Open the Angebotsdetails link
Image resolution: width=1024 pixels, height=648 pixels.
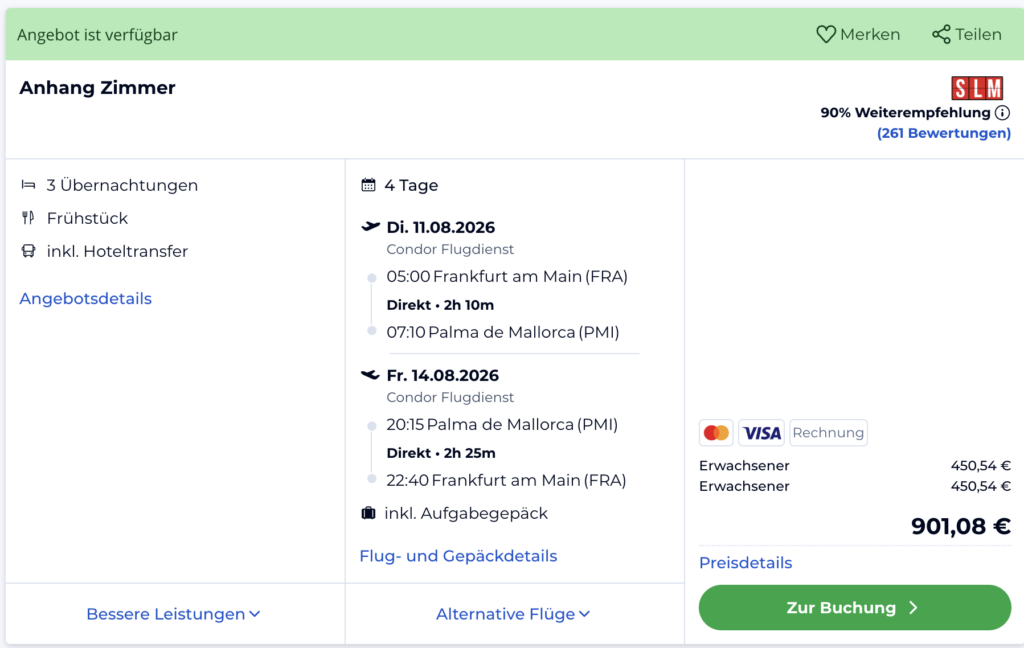click(86, 299)
